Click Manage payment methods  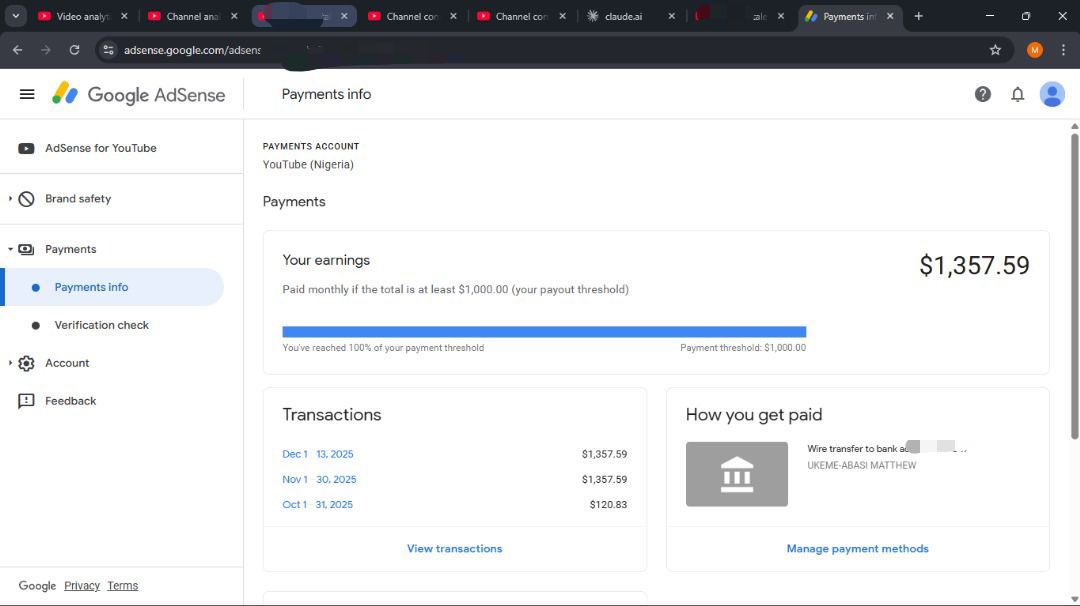pyautogui.click(x=858, y=549)
